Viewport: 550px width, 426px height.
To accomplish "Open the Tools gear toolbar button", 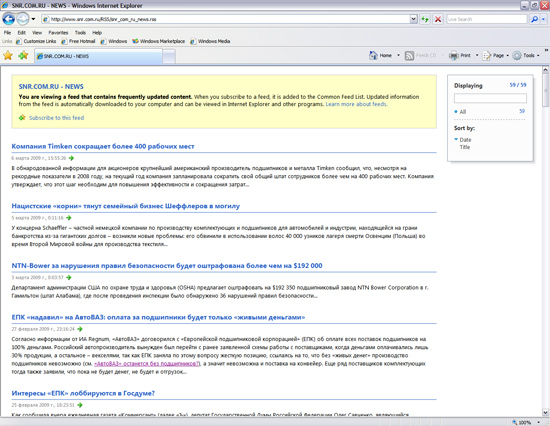I will (x=523, y=55).
